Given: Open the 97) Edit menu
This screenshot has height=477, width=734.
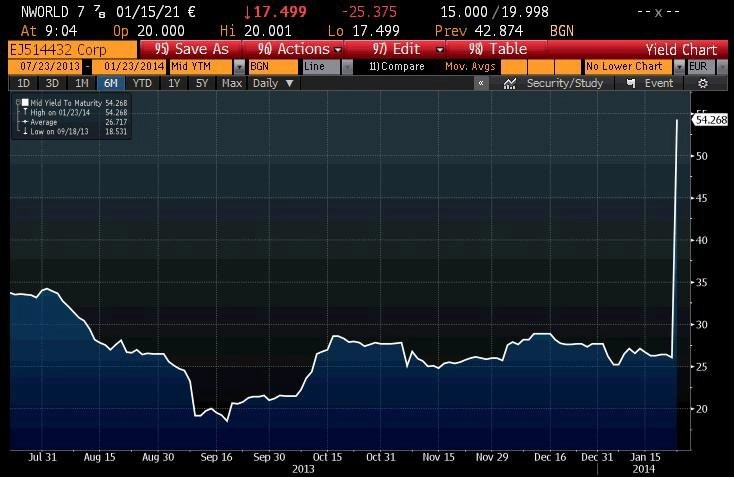Looking at the screenshot, I should point(405,49).
